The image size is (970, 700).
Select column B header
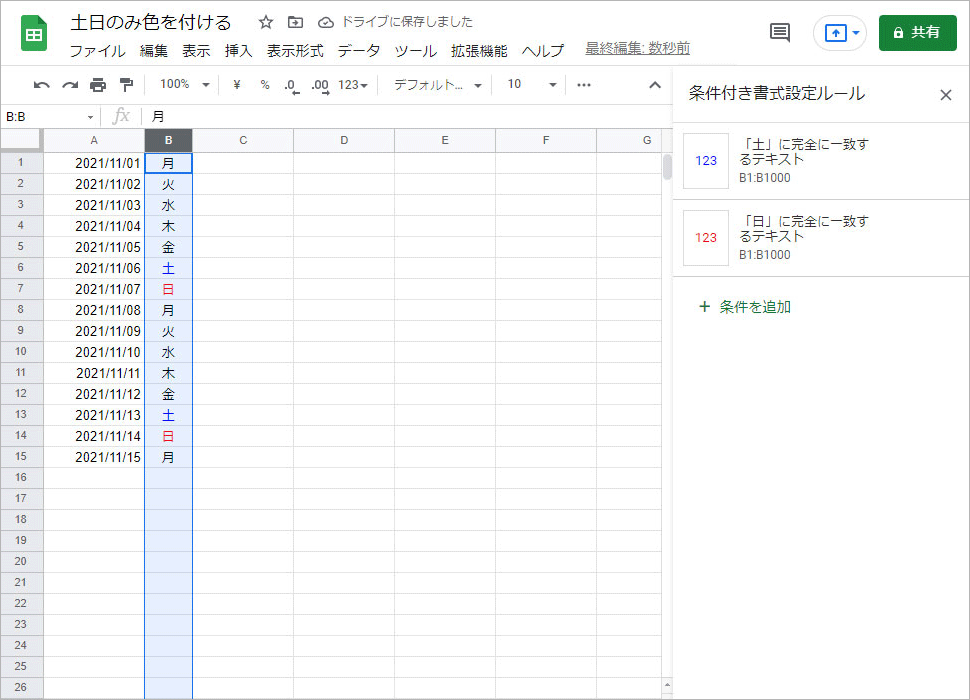(168, 140)
